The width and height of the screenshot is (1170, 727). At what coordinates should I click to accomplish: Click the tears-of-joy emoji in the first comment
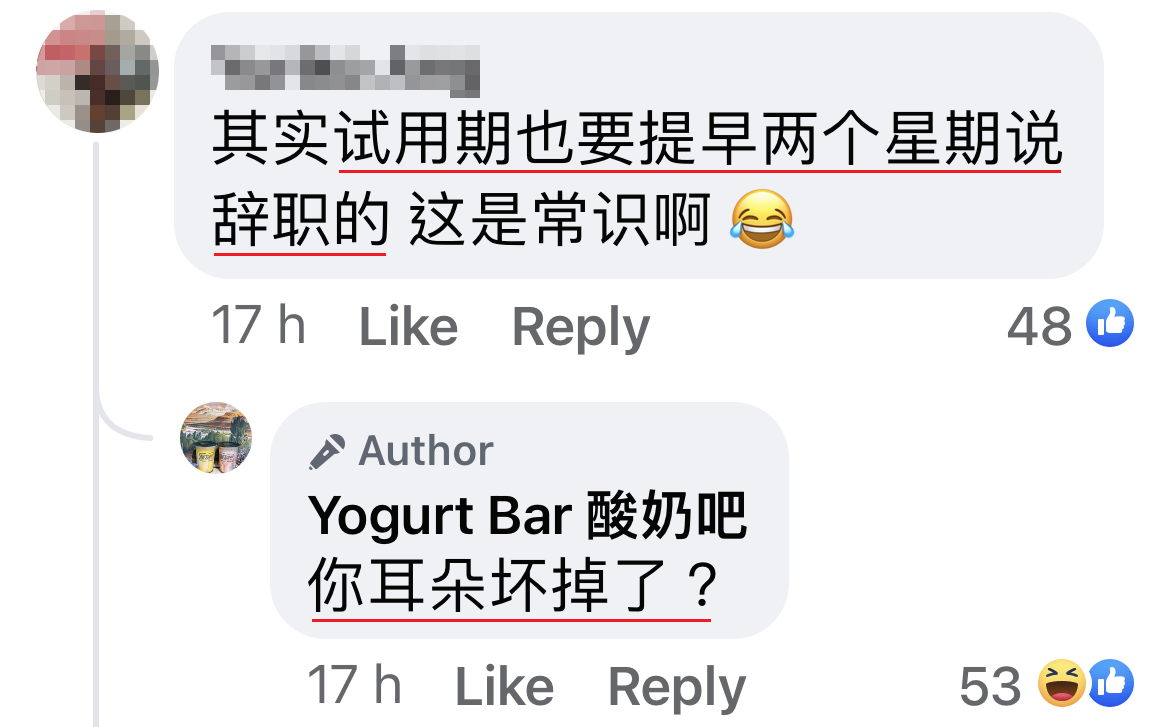click(762, 219)
